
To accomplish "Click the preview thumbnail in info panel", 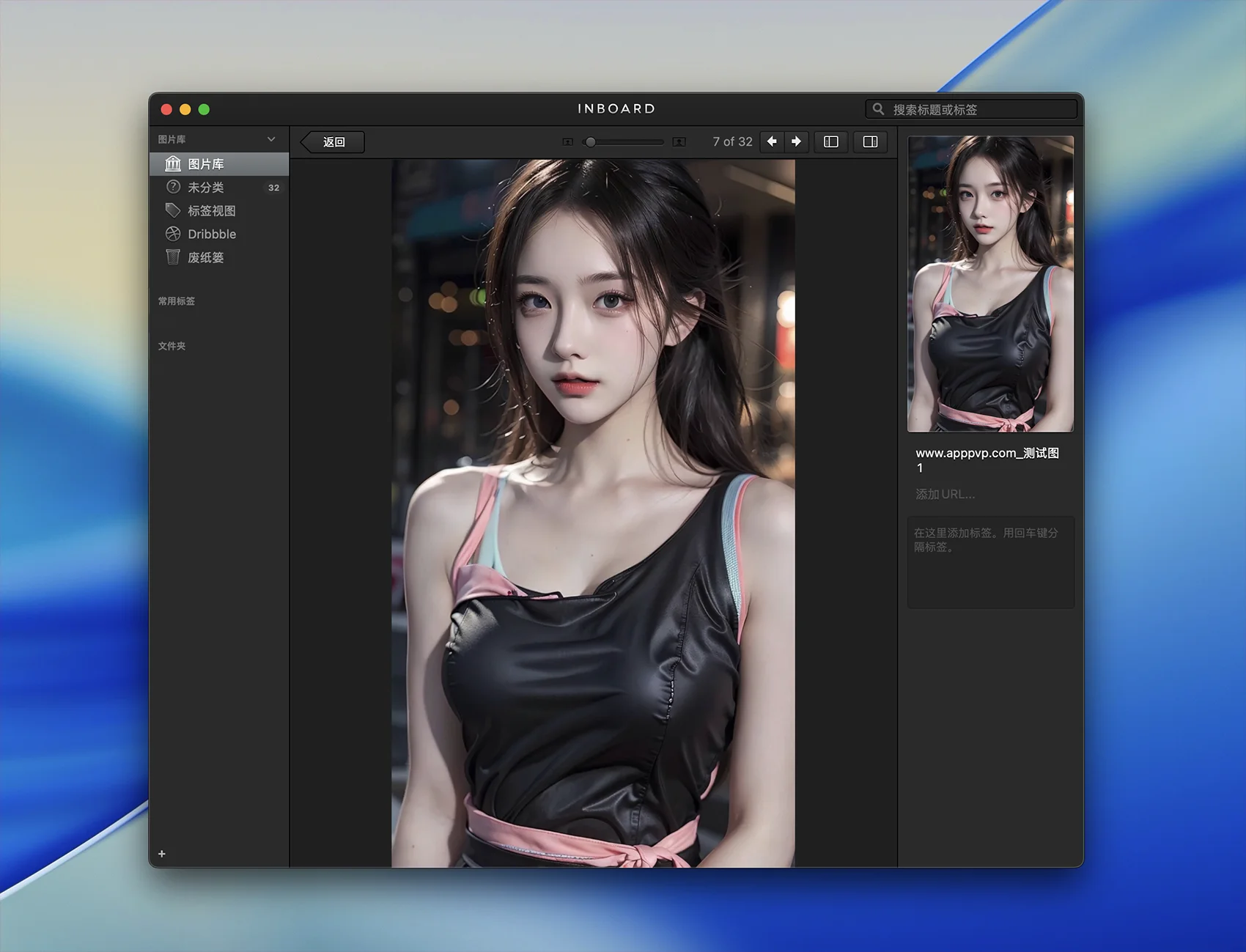I will click(990, 284).
